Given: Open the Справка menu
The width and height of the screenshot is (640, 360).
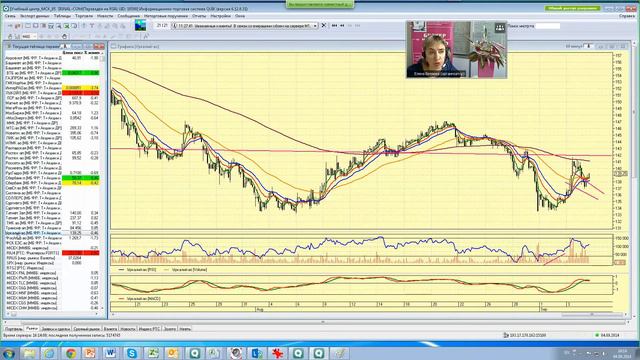Looking at the screenshot, I should (x=627, y=16).
